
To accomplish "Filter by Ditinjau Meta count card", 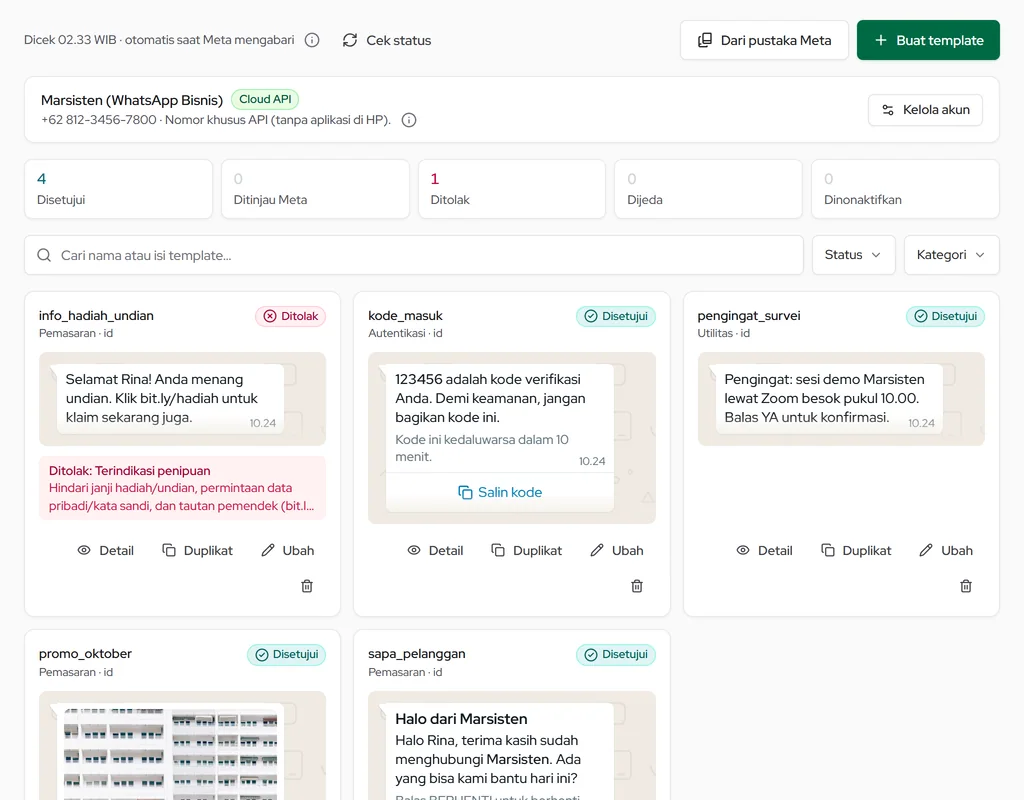I will point(315,189).
